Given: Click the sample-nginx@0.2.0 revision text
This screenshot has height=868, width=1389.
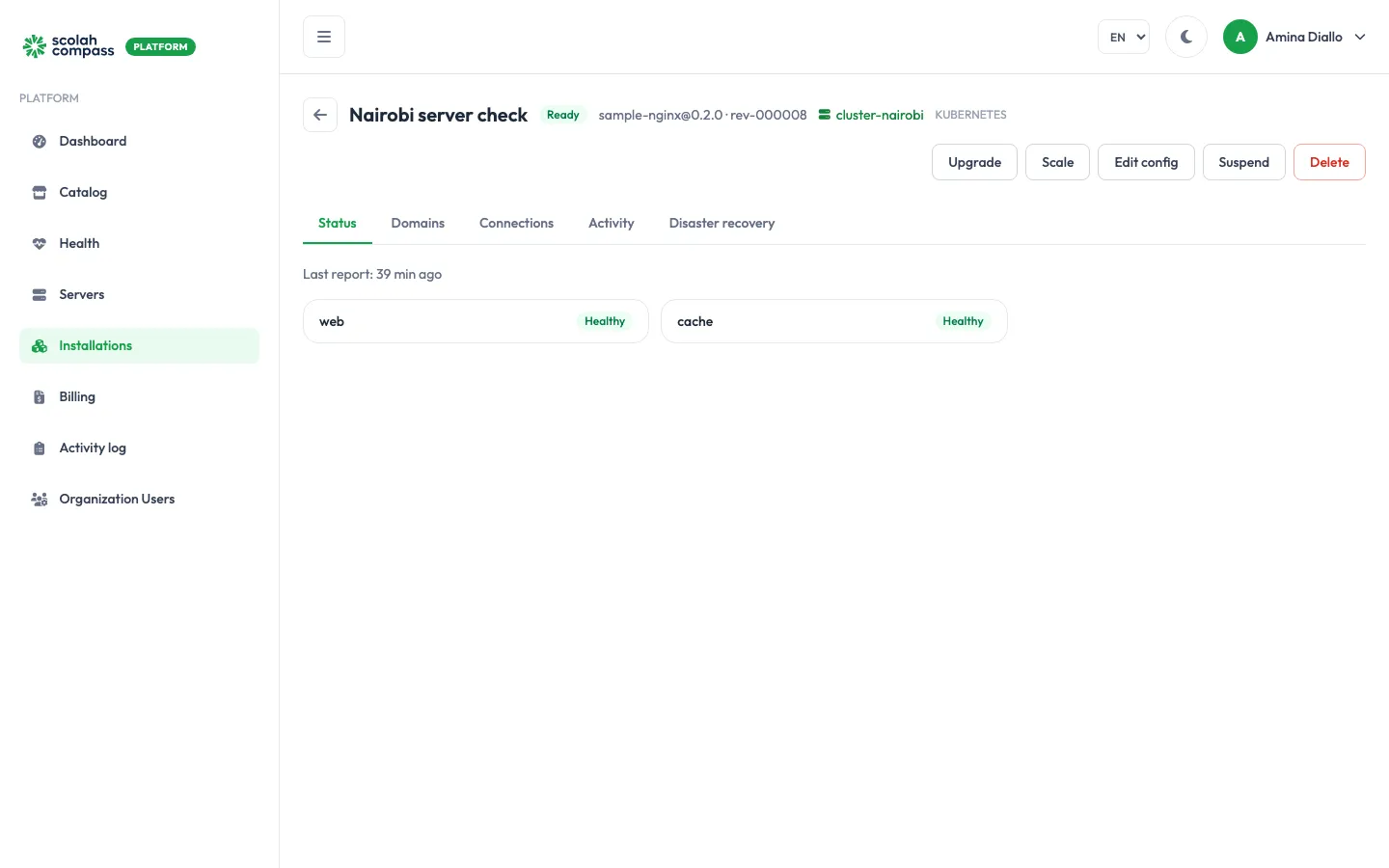Looking at the screenshot, I should point(702,115).
